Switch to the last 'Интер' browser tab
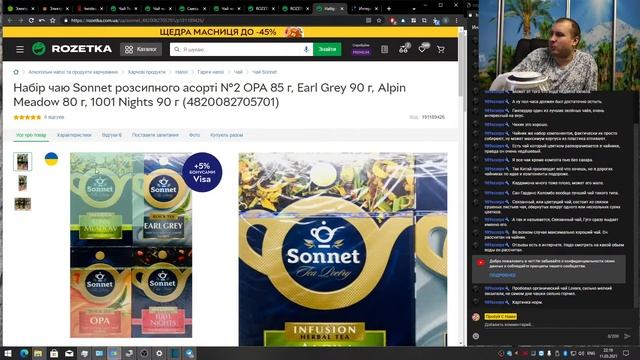The height and width of the screenshot is (360, 640). [x=364, y=9]
